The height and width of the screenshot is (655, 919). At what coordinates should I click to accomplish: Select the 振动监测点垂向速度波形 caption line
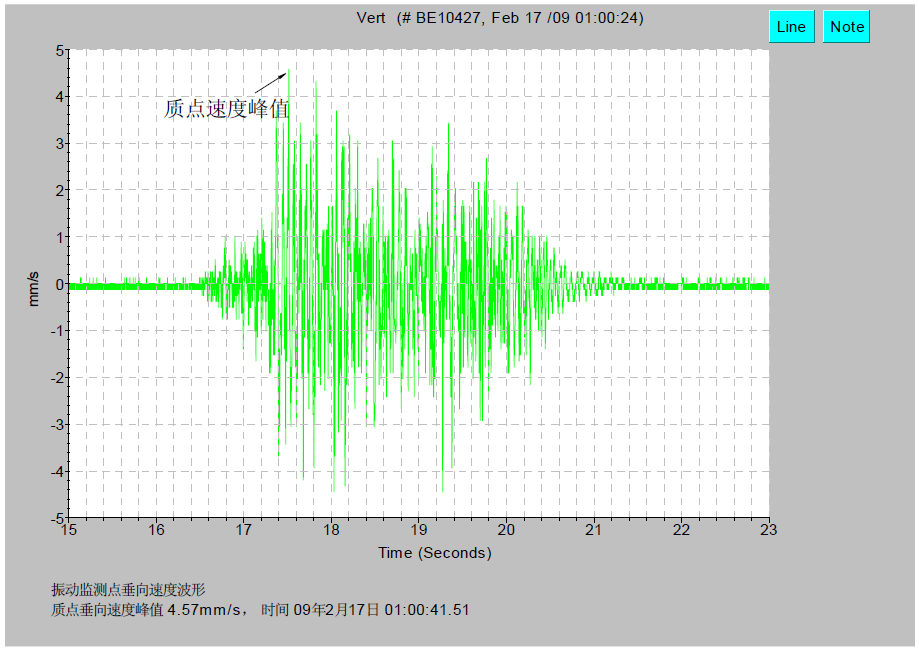[x=128, y=590]
